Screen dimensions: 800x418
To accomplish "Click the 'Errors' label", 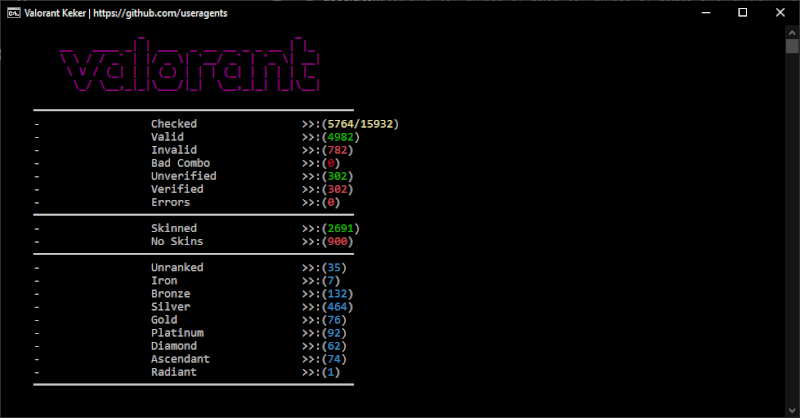I will 170,202.
